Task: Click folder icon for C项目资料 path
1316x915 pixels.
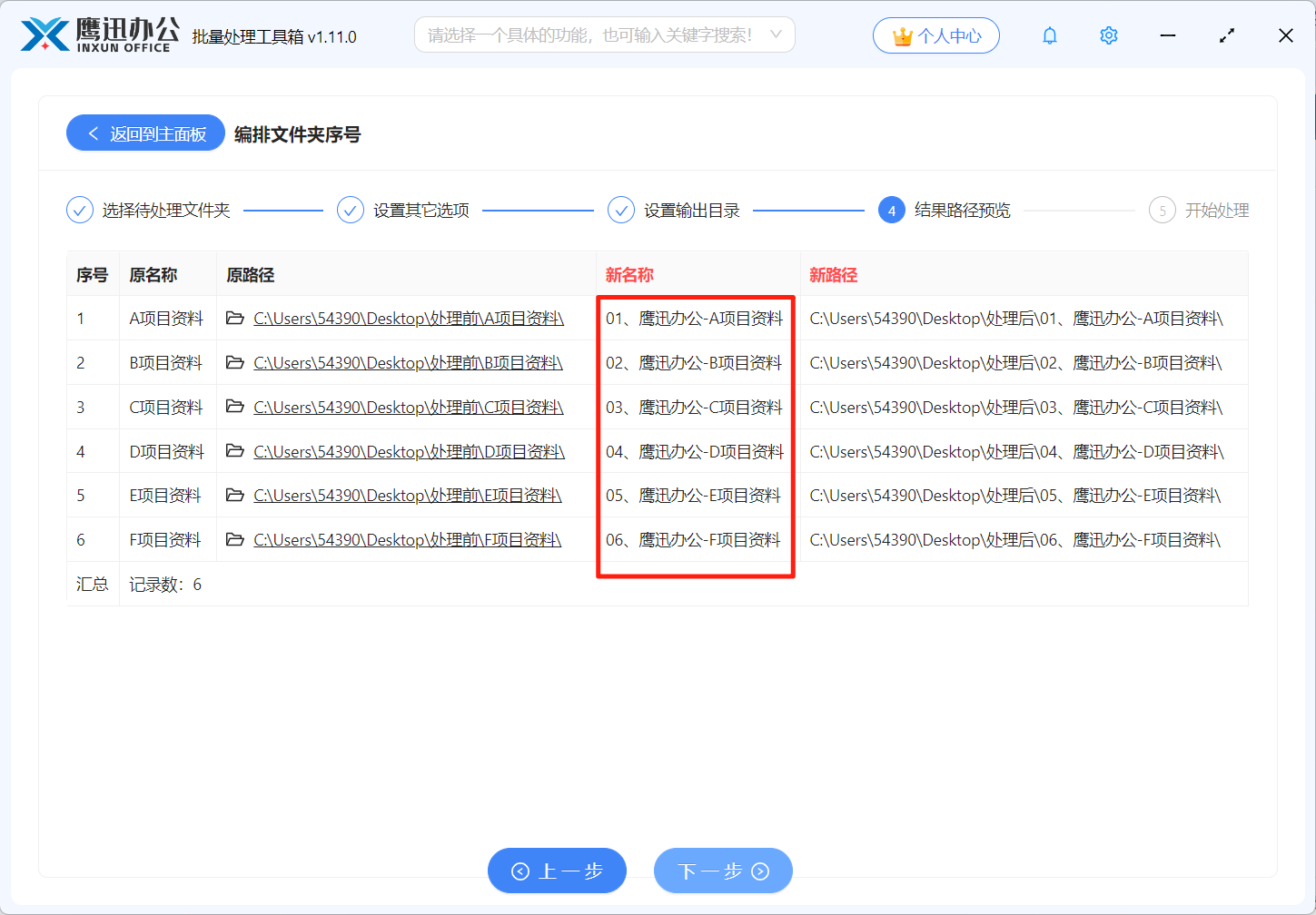Action: tap(235, 407)
